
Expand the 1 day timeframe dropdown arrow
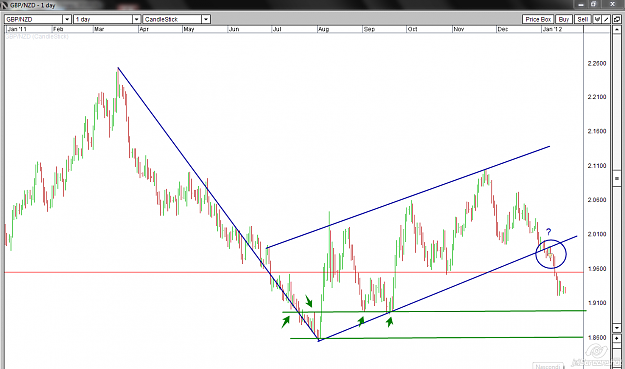pyautogui.click(x=136, y=19)
